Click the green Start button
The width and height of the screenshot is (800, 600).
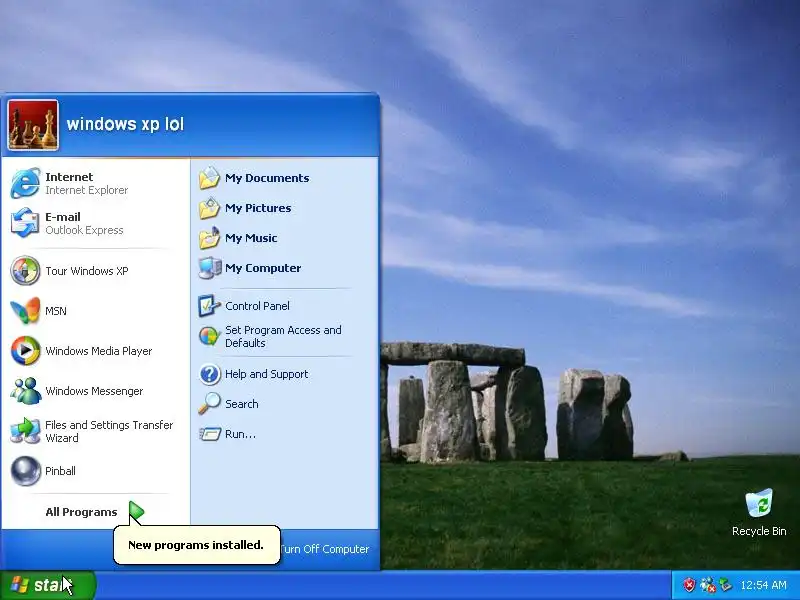click(x=47, y=585)
